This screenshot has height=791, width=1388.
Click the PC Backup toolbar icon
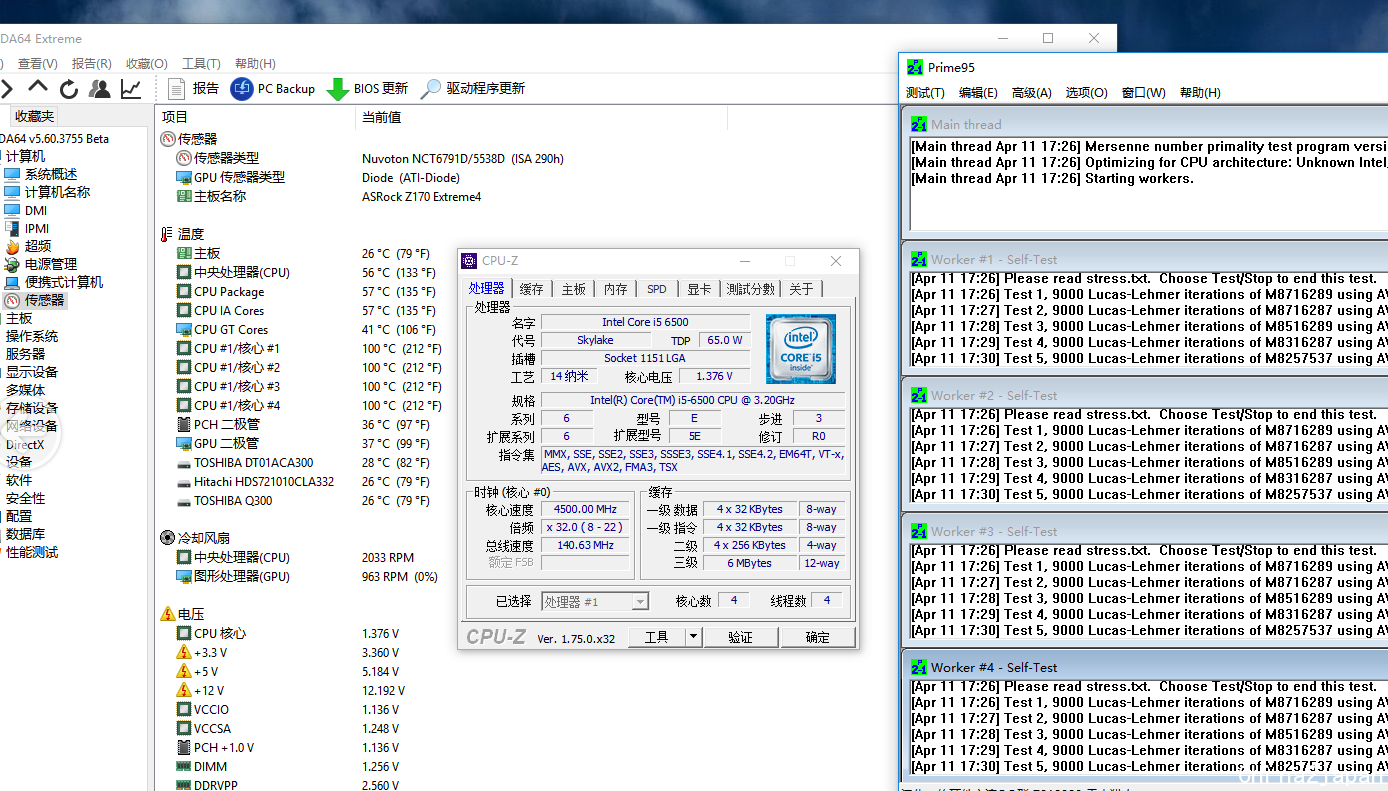coord(242,89)
